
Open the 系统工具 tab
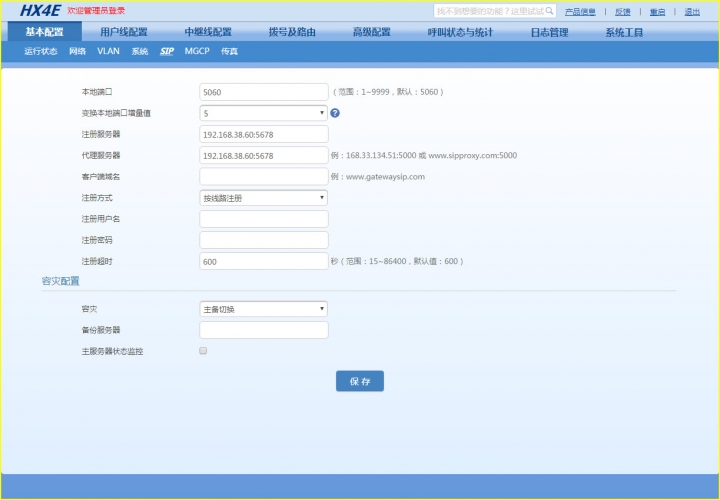click(x=624, y=32)
